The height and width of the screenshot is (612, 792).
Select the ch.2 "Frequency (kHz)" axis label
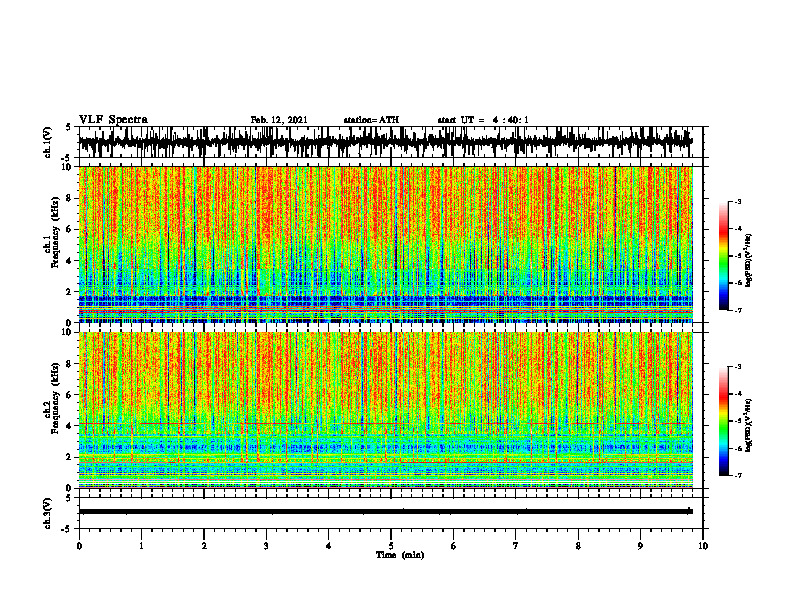pyautogui.click(x=55, y=398)
